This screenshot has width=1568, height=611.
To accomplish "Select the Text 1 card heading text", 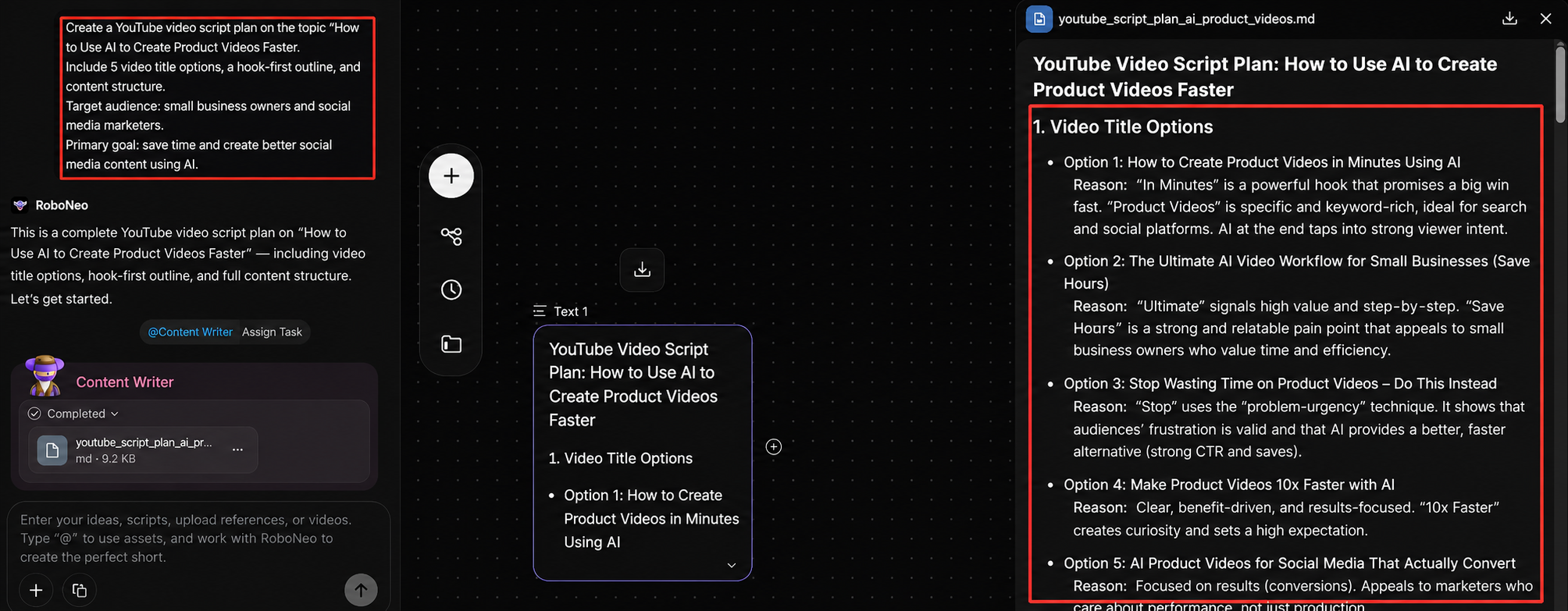I will 633,385.
